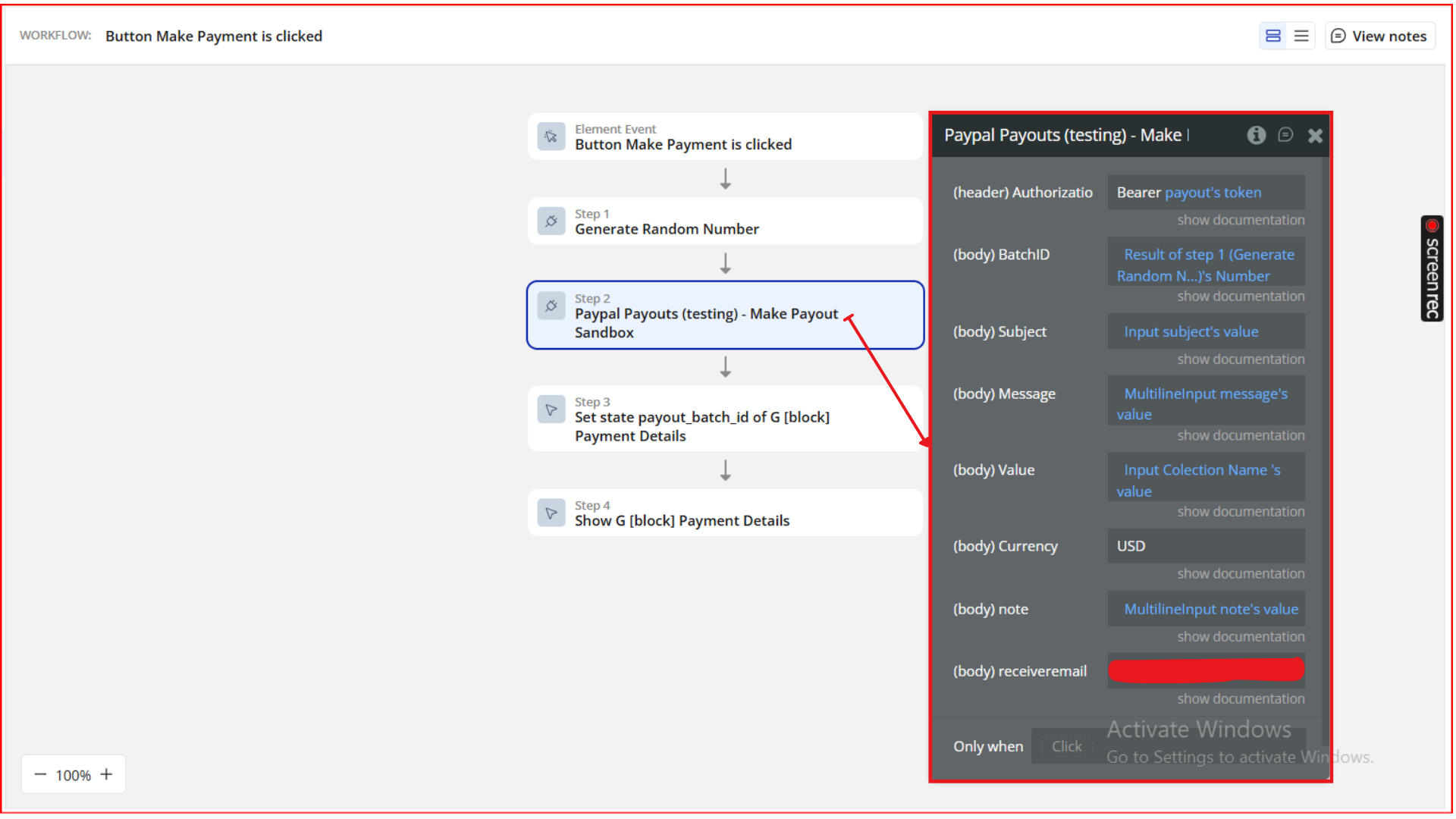Switch to the card view layout toggle
Image resolution: width=1456 pixels, height=819 pixels.
(x=1273, y=36)
